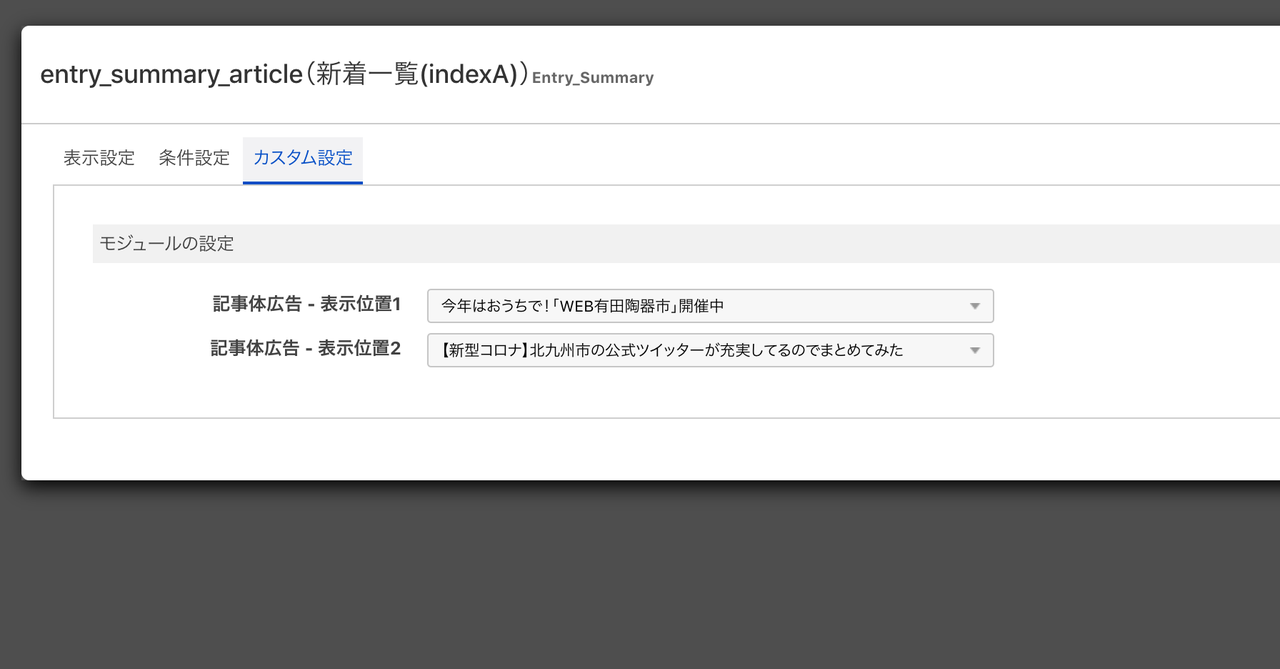Click the 記事体広告 - 表示位置2 label
This screenshot has height=669, width=1280.
pos(305,348)
